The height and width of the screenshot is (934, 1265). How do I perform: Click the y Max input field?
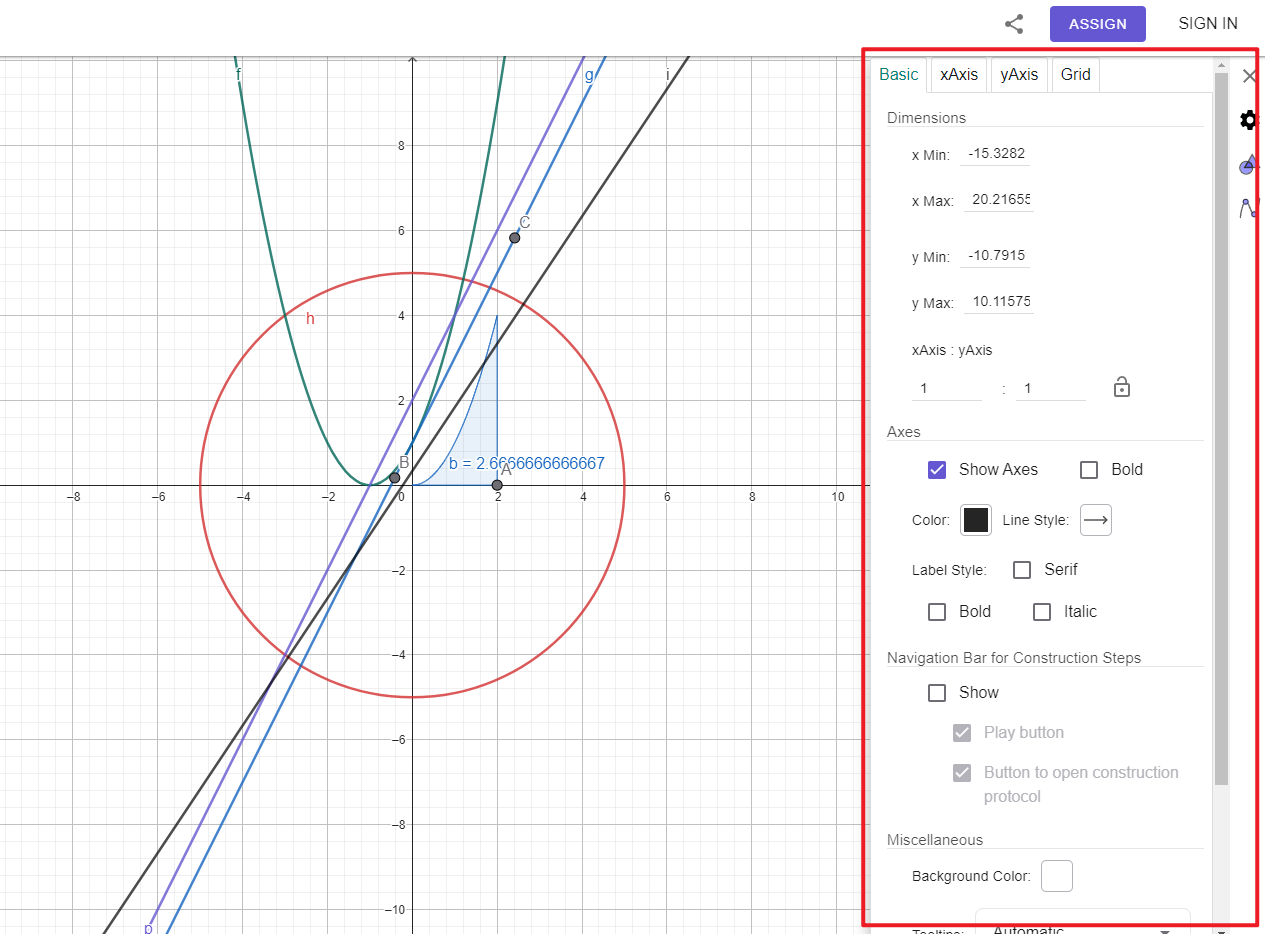coord(999,302)
